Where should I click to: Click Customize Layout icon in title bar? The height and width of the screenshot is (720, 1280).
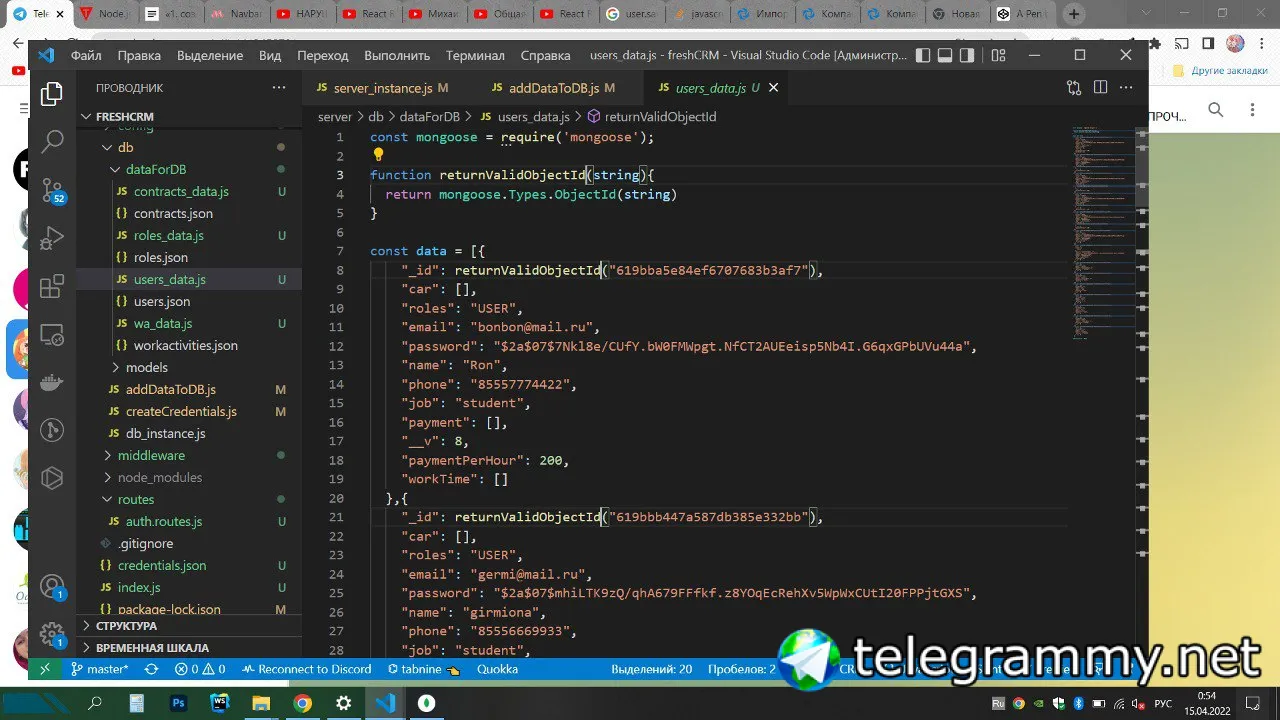(x=998, y=56)
